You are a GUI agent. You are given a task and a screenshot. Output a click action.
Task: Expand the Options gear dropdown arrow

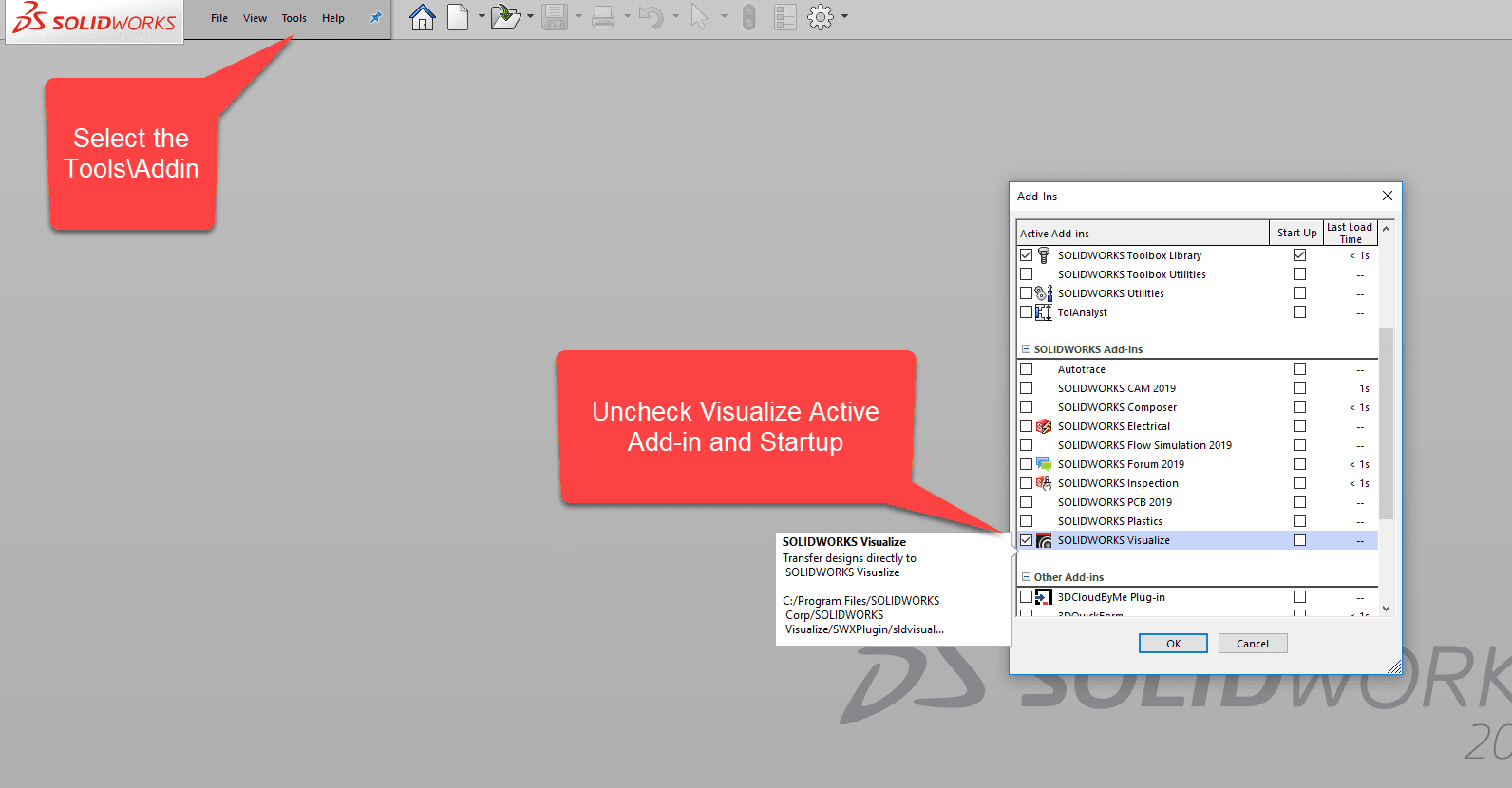click(844, 17)
